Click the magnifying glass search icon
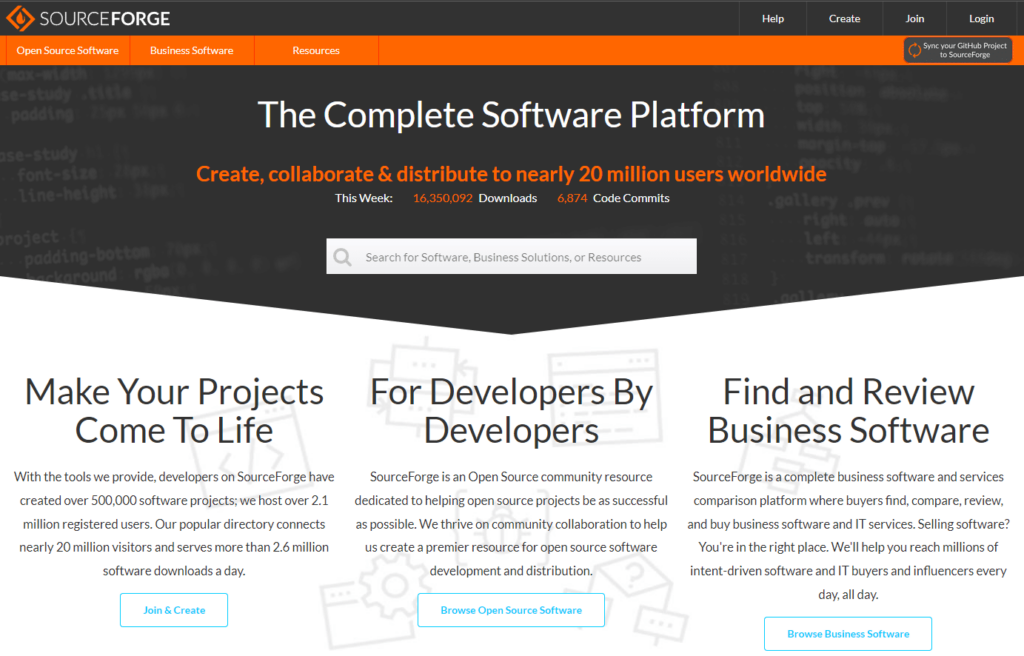The image size is (1024, 656). click(342, 256)
